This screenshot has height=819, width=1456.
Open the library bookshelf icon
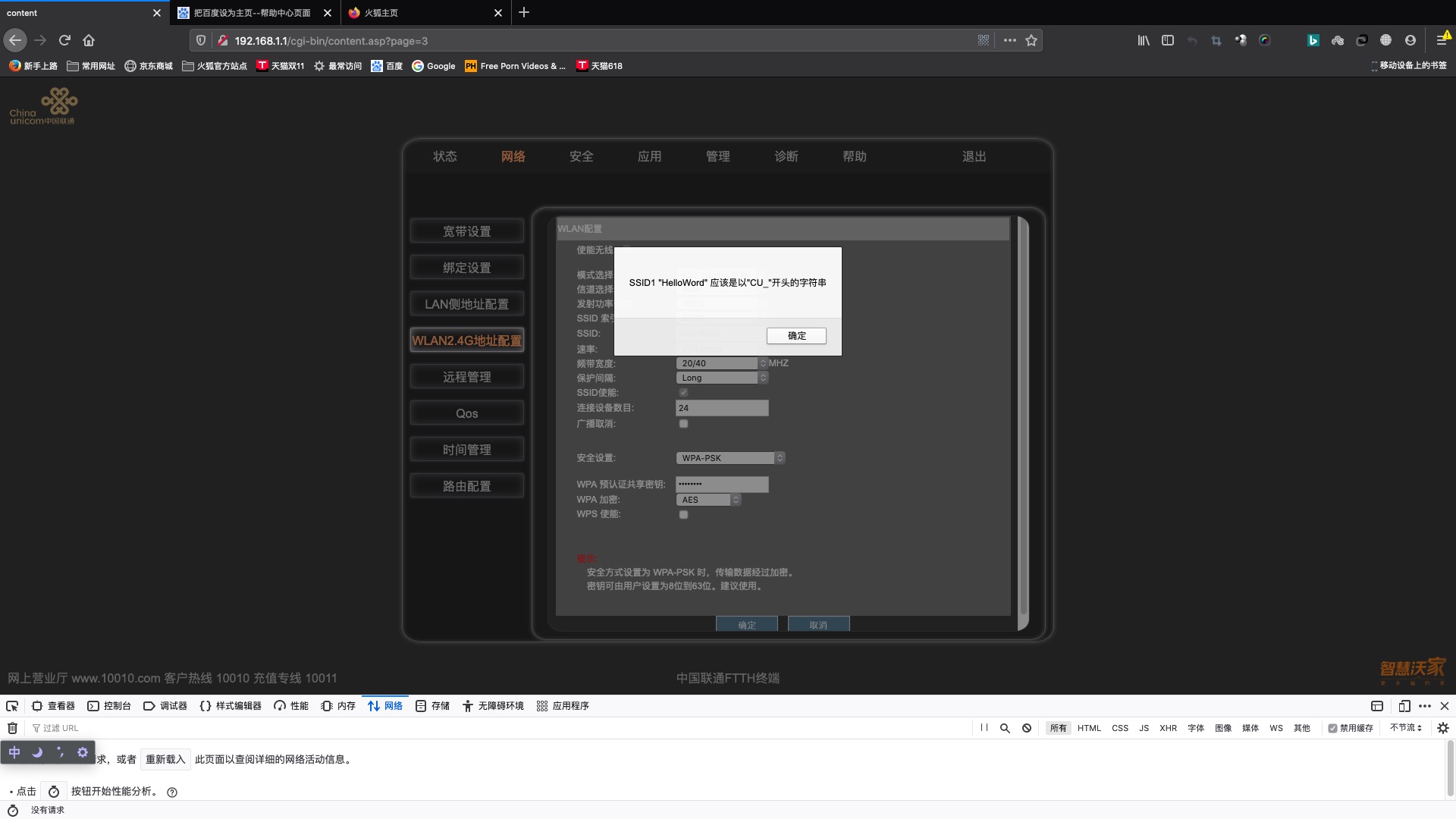1143,40
